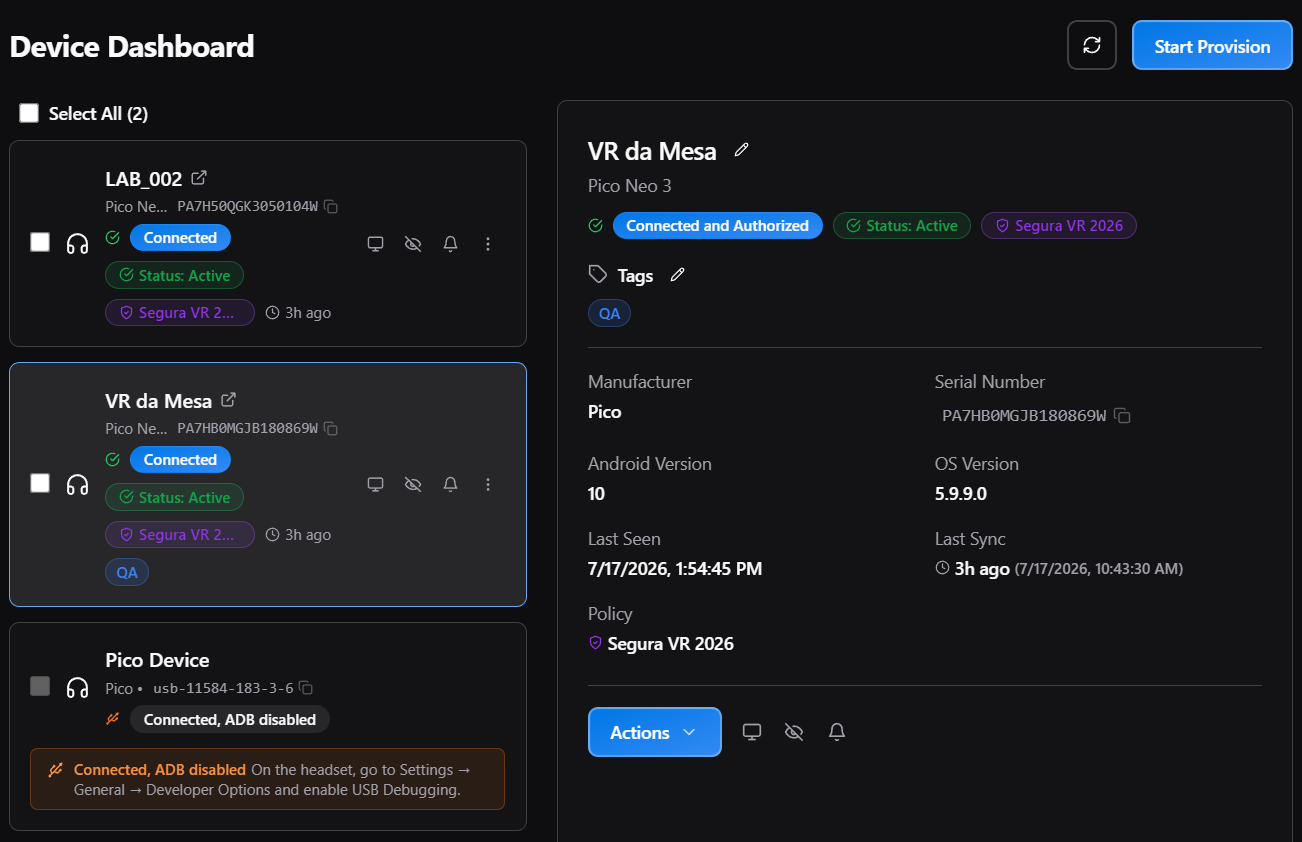This screenshot has width=1302, height=842.
Task: Open three-dot menu on VR da Mesa card
Action: tap(488, 484)
